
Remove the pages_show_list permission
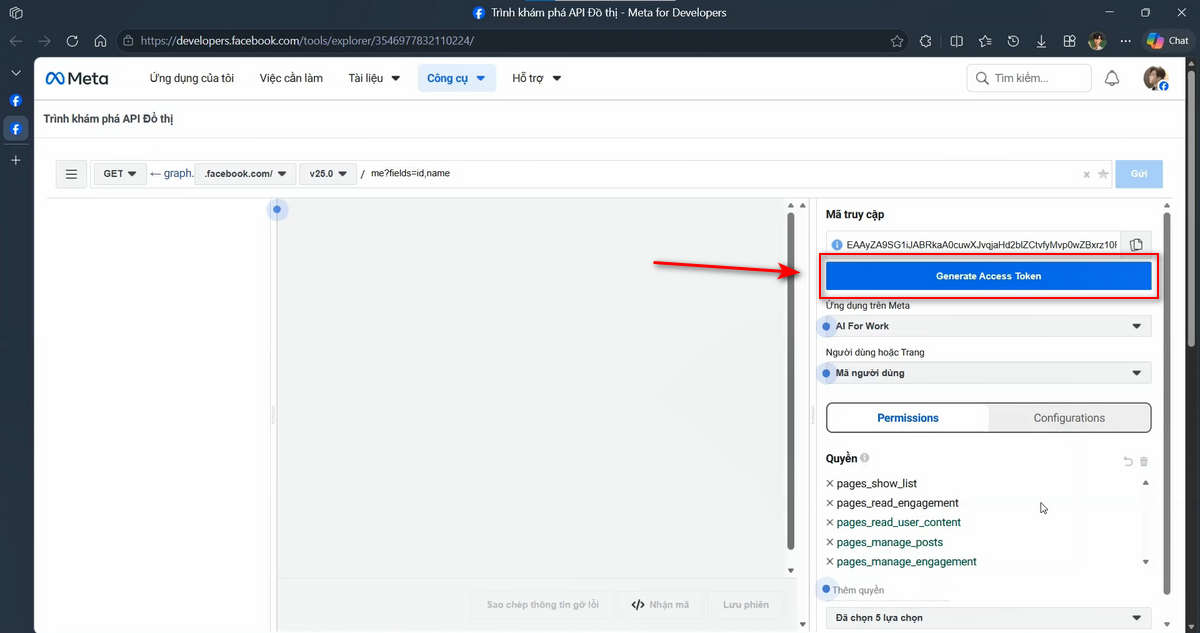(x=830, y=484)
